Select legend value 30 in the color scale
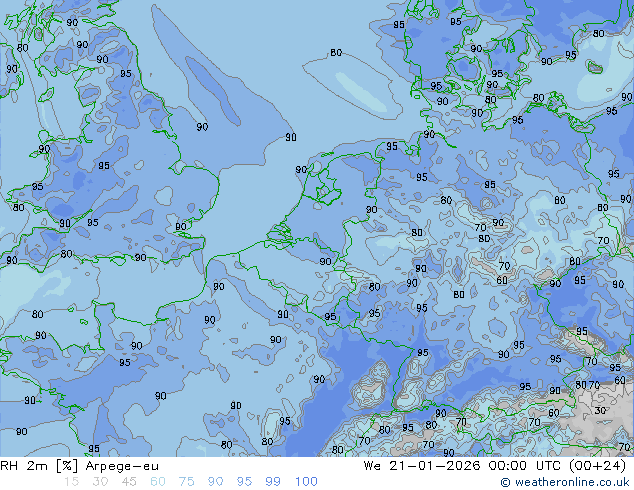 (x=100, y=482)
